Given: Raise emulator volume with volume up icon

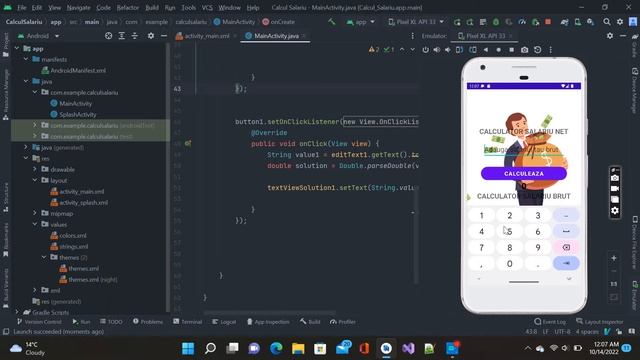Looking at the screenshot, I should pyautogui.click(x=437, y=50).
